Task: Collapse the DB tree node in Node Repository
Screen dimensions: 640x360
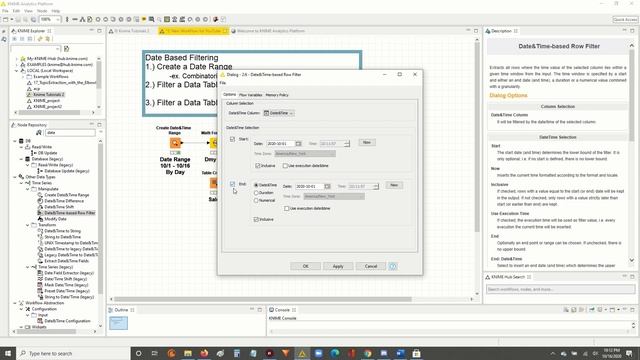Action: pos(15,141)
